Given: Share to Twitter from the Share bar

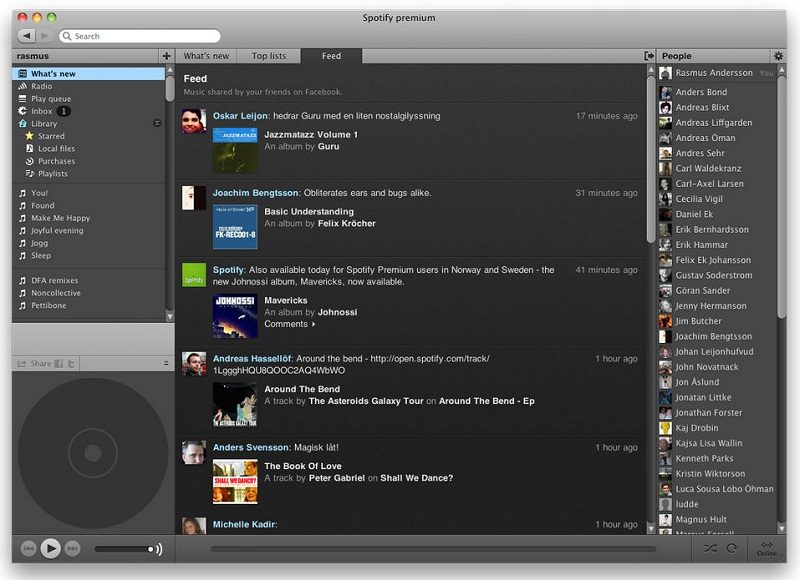Looking at the screenshot, I should point(71,363).
